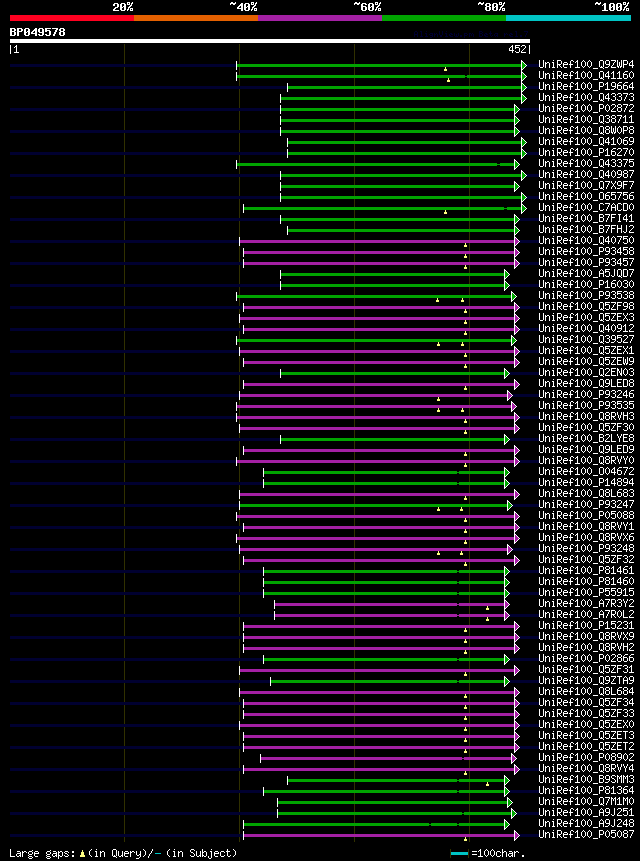This screenshot has height=861, width=640.
Task: Click the purple ~60% legend segment
Action: tap(320, 18)
